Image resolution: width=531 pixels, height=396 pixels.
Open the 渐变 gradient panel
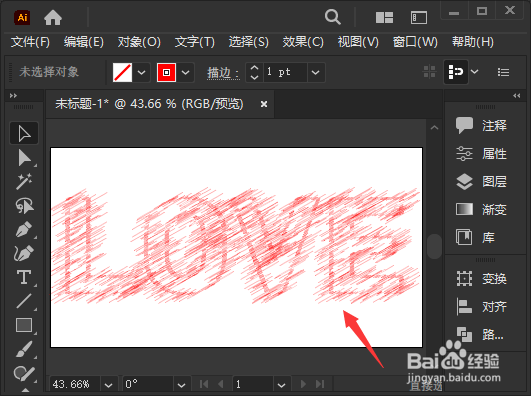[482, 210]
